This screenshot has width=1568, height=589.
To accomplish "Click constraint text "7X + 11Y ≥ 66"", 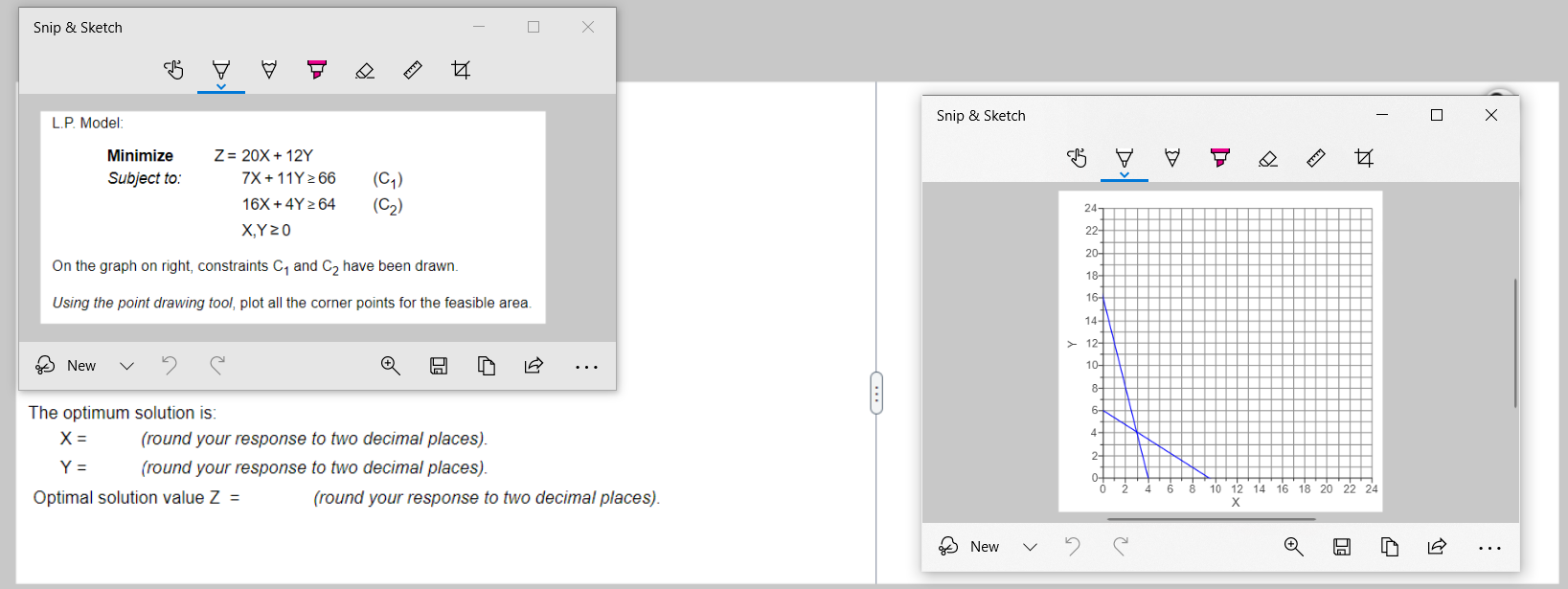I will 288,178.
